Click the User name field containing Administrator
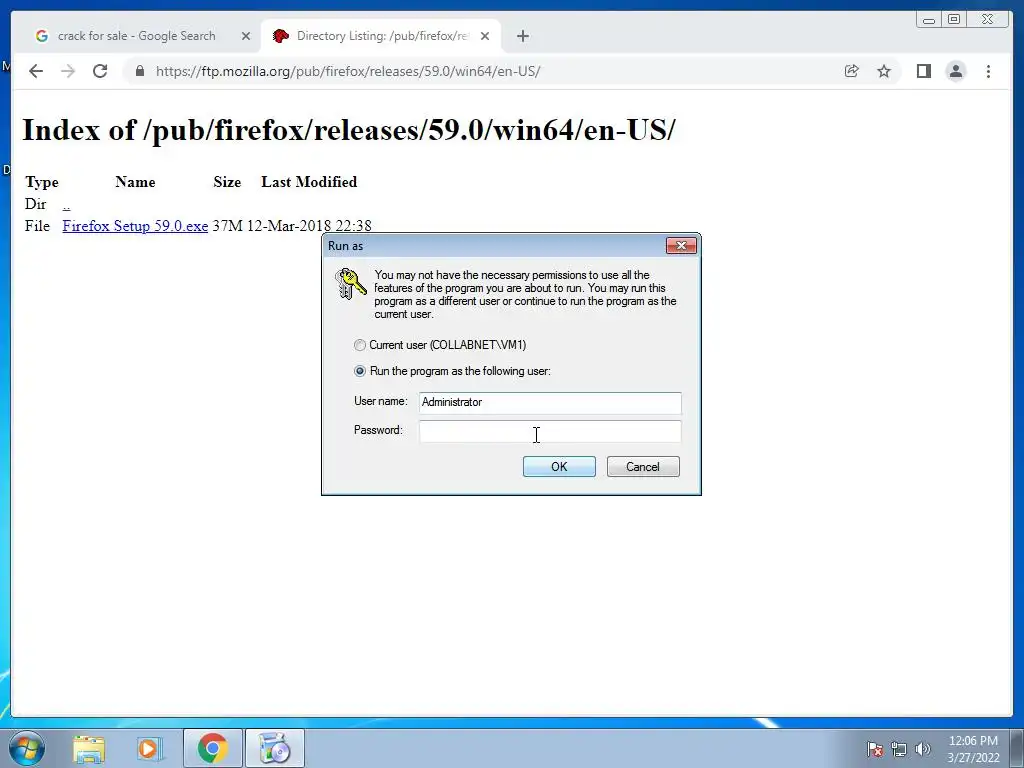The height and width of the screenshot is (768, 1024). tap(550, 402)
